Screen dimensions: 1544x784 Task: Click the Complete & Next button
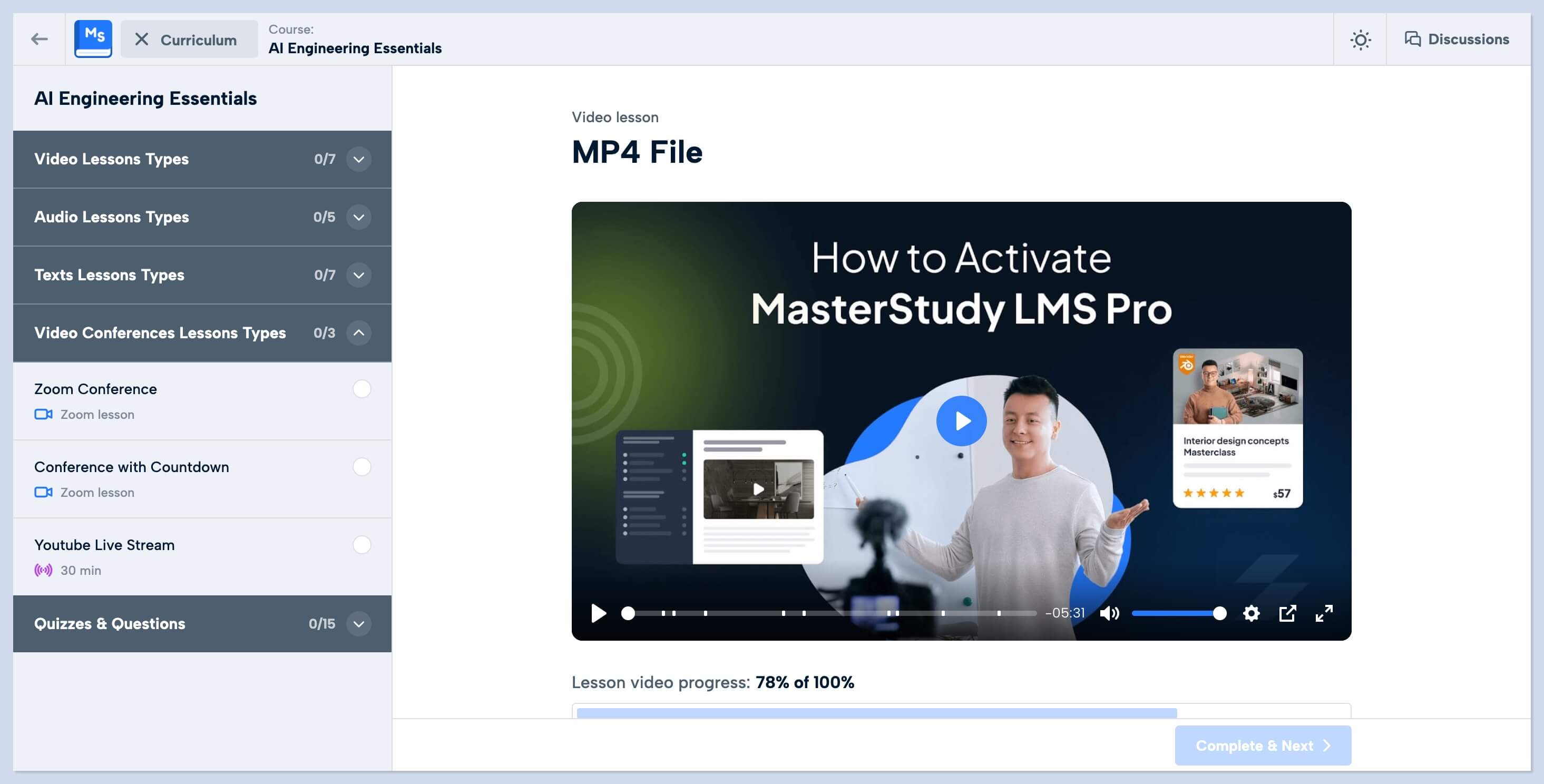1263,746
